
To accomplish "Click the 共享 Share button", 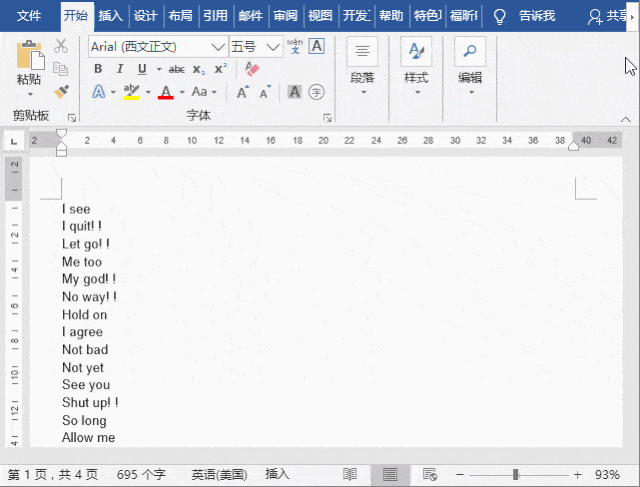I will tap(607, 16).
